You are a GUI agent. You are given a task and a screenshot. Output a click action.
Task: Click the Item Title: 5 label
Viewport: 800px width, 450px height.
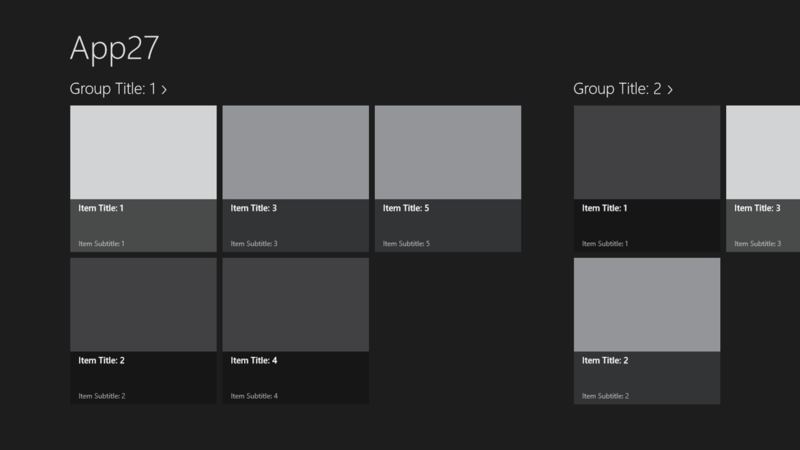point(406,208)
